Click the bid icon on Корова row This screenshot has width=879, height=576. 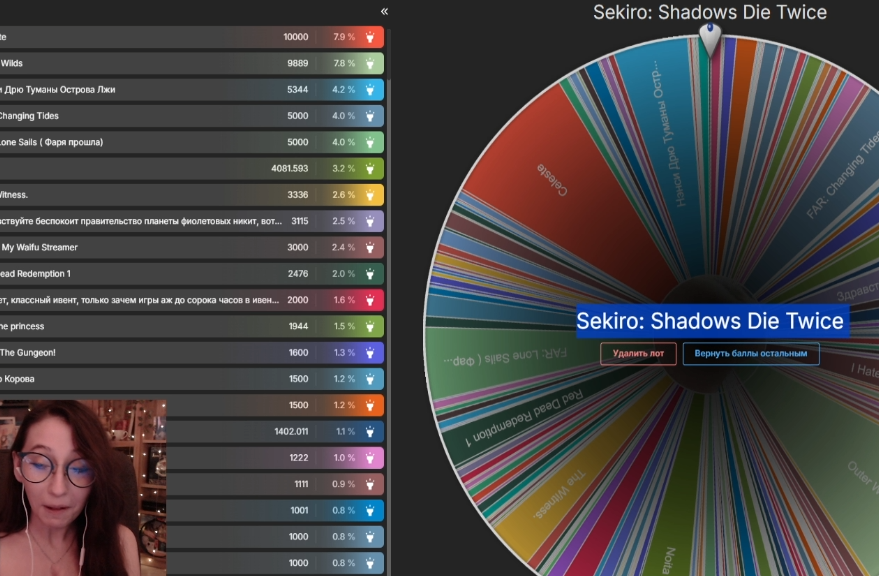(x=370, y=379)
